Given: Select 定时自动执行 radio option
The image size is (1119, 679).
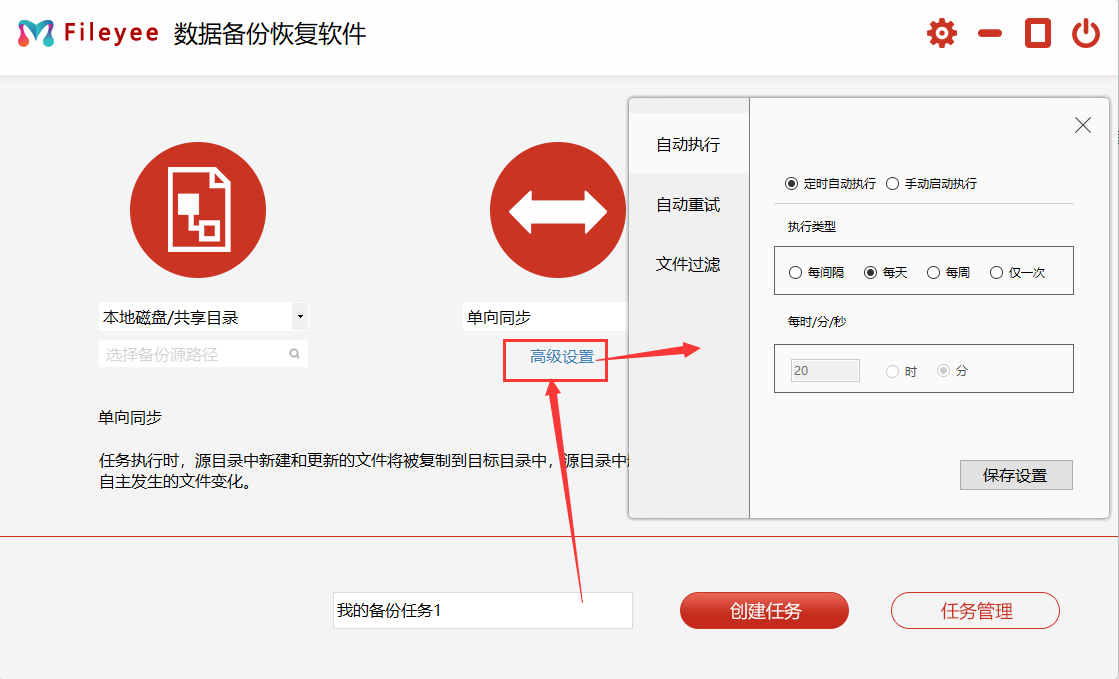Looking at the screenshot, I should coord(792,184).
